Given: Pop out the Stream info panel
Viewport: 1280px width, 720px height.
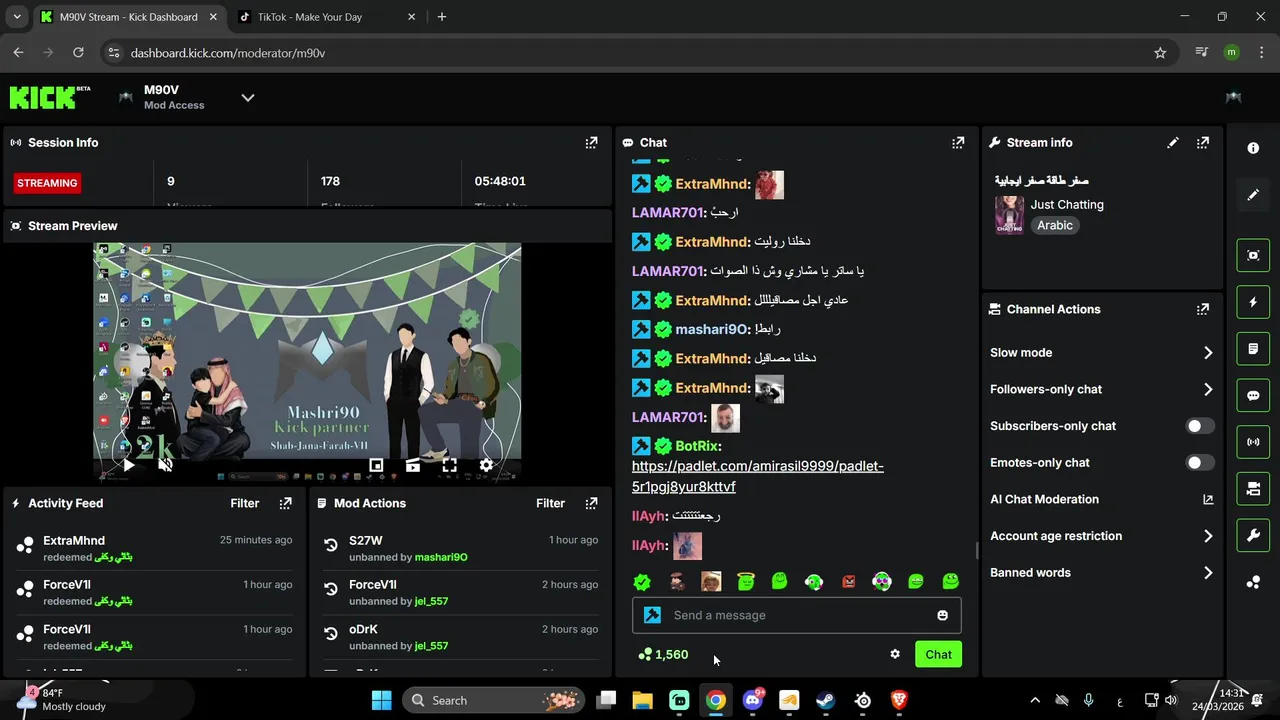Looking at the screenshot, I should [x=1203, y=143].
